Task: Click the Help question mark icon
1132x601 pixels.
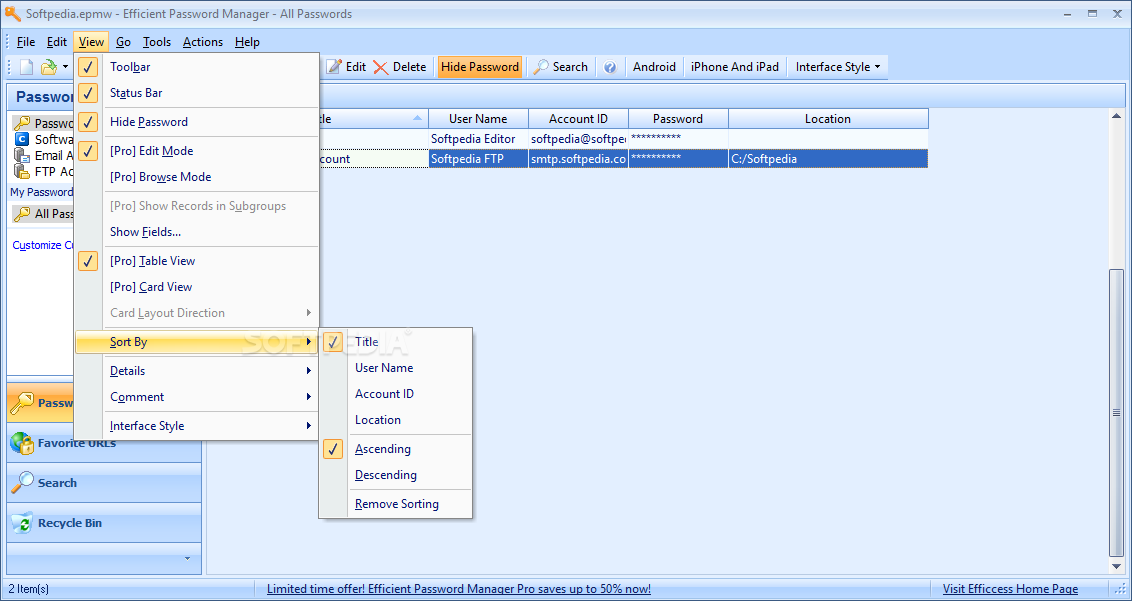Action: 610,67
